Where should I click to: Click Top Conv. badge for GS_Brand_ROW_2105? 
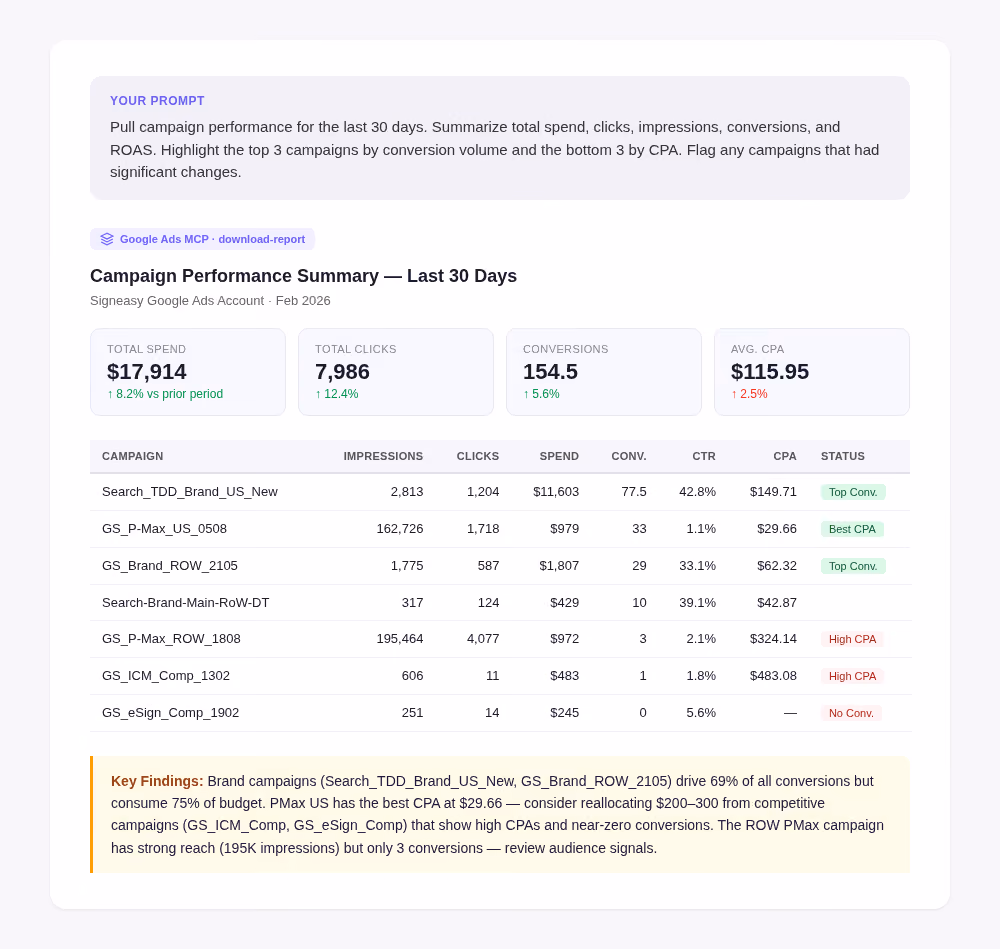click(x=853, y=566)
